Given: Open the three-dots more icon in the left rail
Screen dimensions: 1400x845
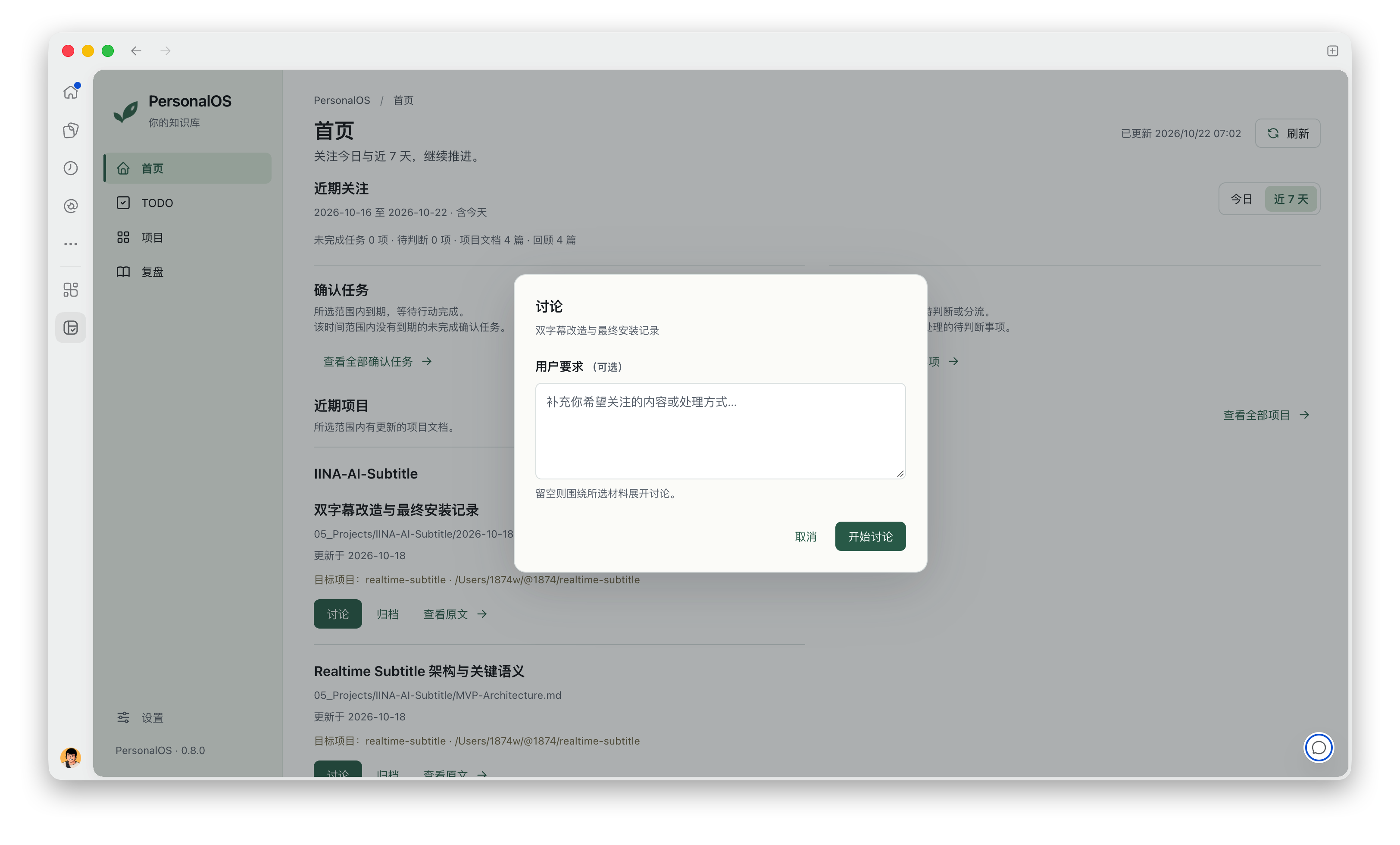Looking at the screenshot, I should click(x=70, y=244).
